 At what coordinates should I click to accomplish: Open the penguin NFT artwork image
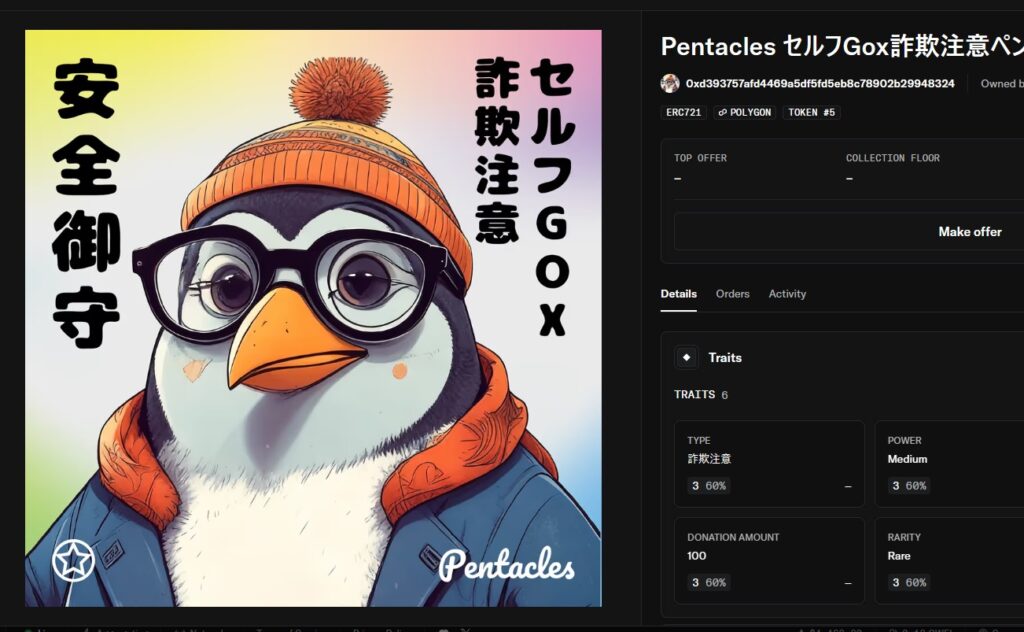(313, 318)
